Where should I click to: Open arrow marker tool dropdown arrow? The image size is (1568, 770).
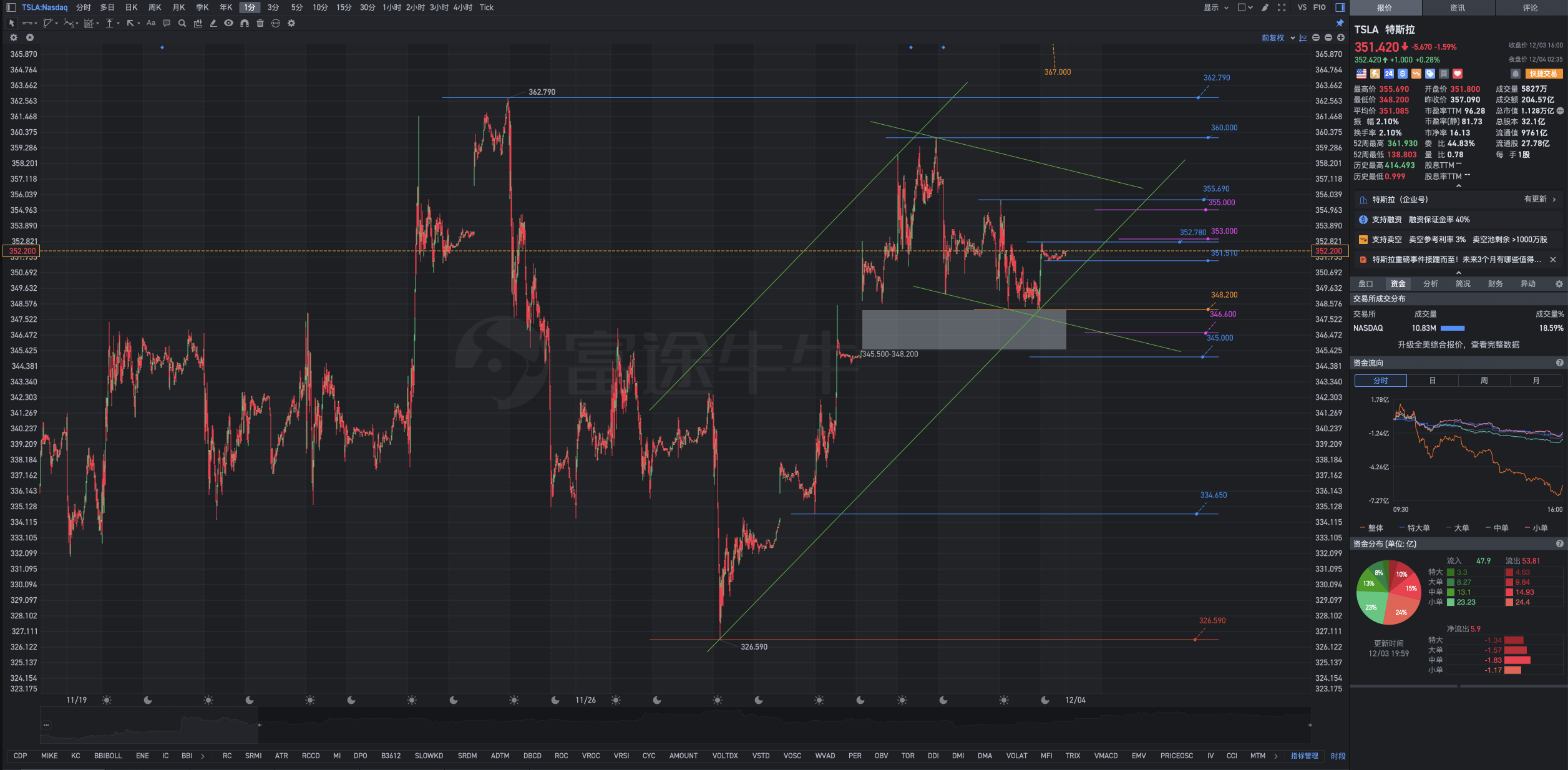(x=139, y=24)
